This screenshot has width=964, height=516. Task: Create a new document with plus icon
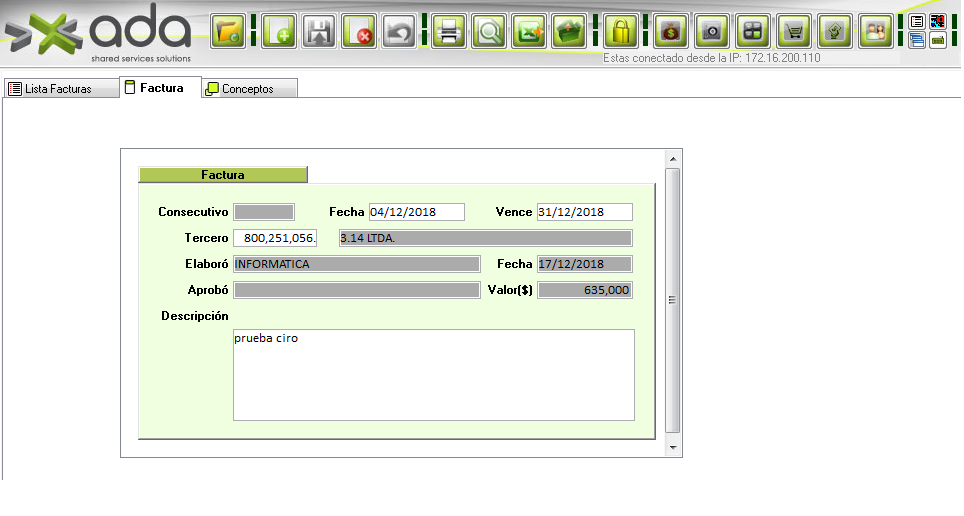[x=279, y=31]
